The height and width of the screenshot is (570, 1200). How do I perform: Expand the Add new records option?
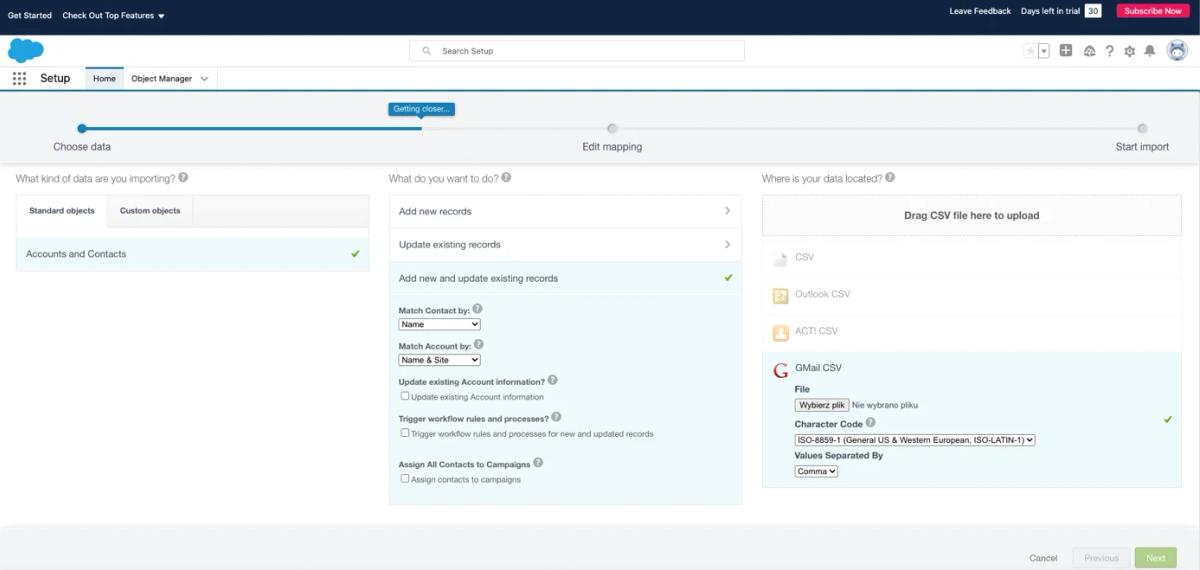tap(566, 211)
